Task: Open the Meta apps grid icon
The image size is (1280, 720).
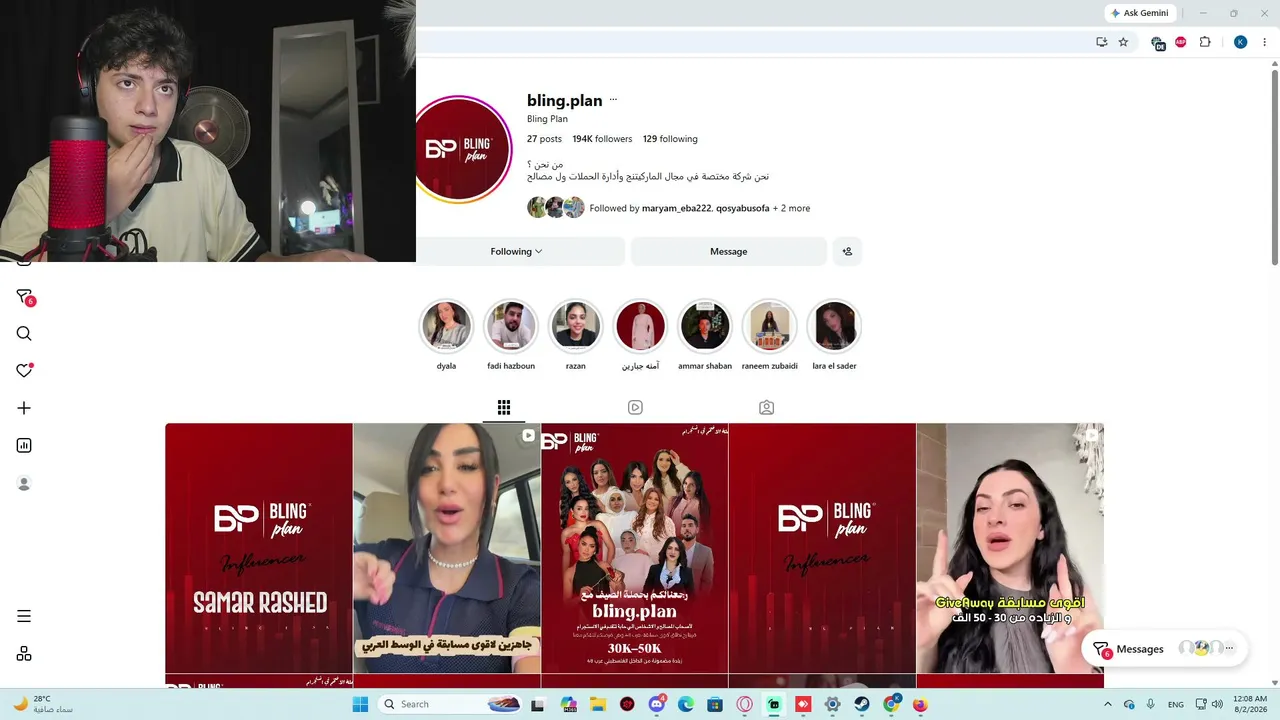Action: pos(24,654)
